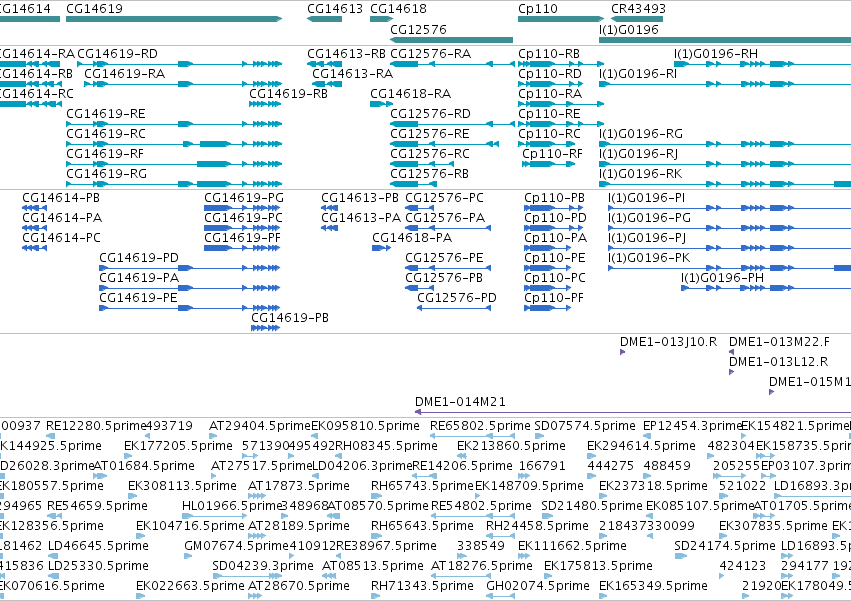Select protein CG14614-PB
This screenshot has width=851, height=601.
point(61,198)
